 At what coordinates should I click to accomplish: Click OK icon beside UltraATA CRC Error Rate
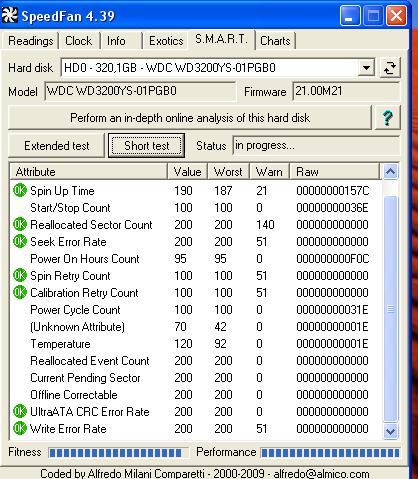point(20,412)
